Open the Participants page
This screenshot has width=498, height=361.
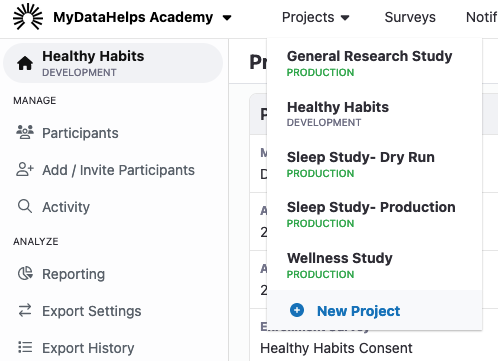(x=80, y=133)
